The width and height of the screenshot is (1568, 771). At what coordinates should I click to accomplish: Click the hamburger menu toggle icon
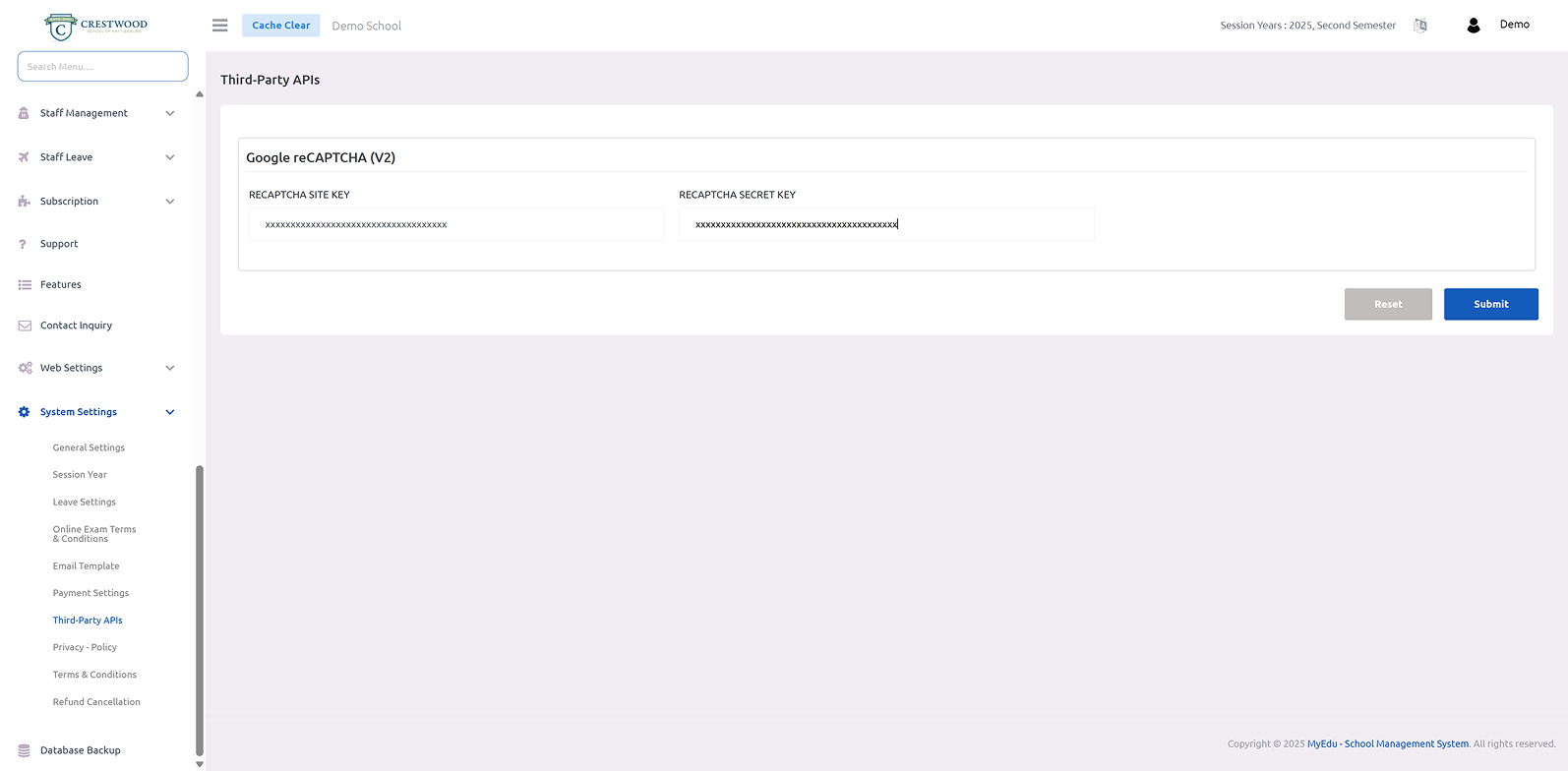point(220,26)
